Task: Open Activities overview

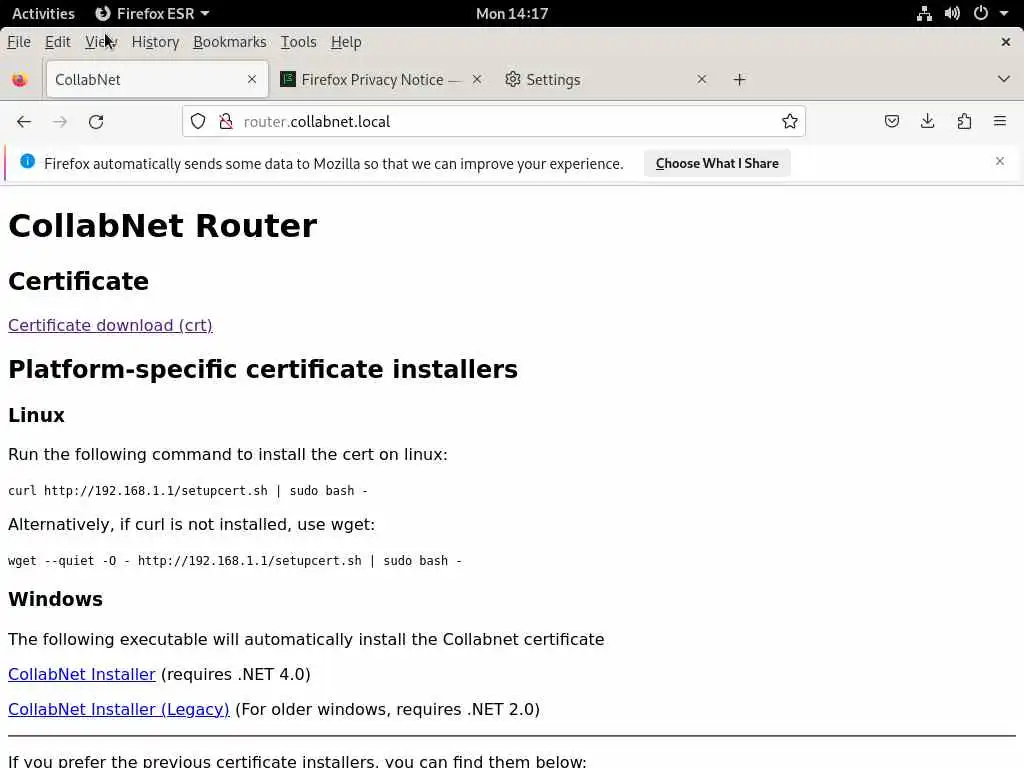Action: coord(43,13)
